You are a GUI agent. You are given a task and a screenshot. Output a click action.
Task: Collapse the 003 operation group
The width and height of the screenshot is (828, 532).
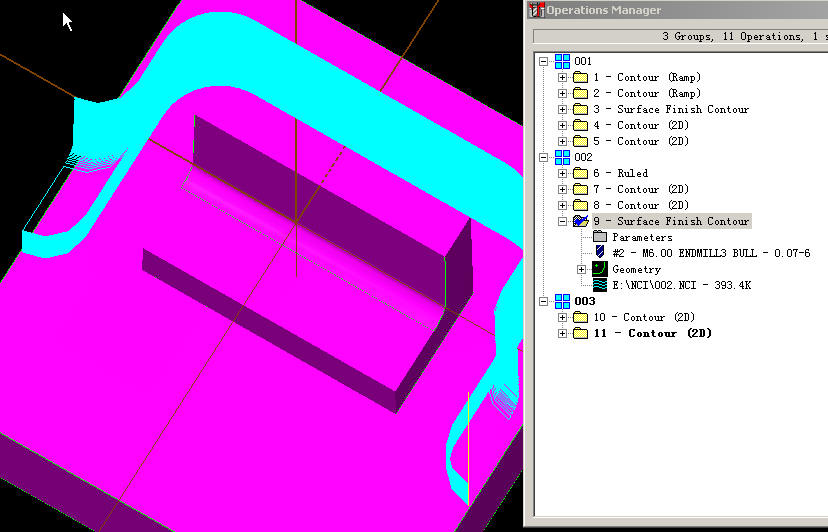543,301
